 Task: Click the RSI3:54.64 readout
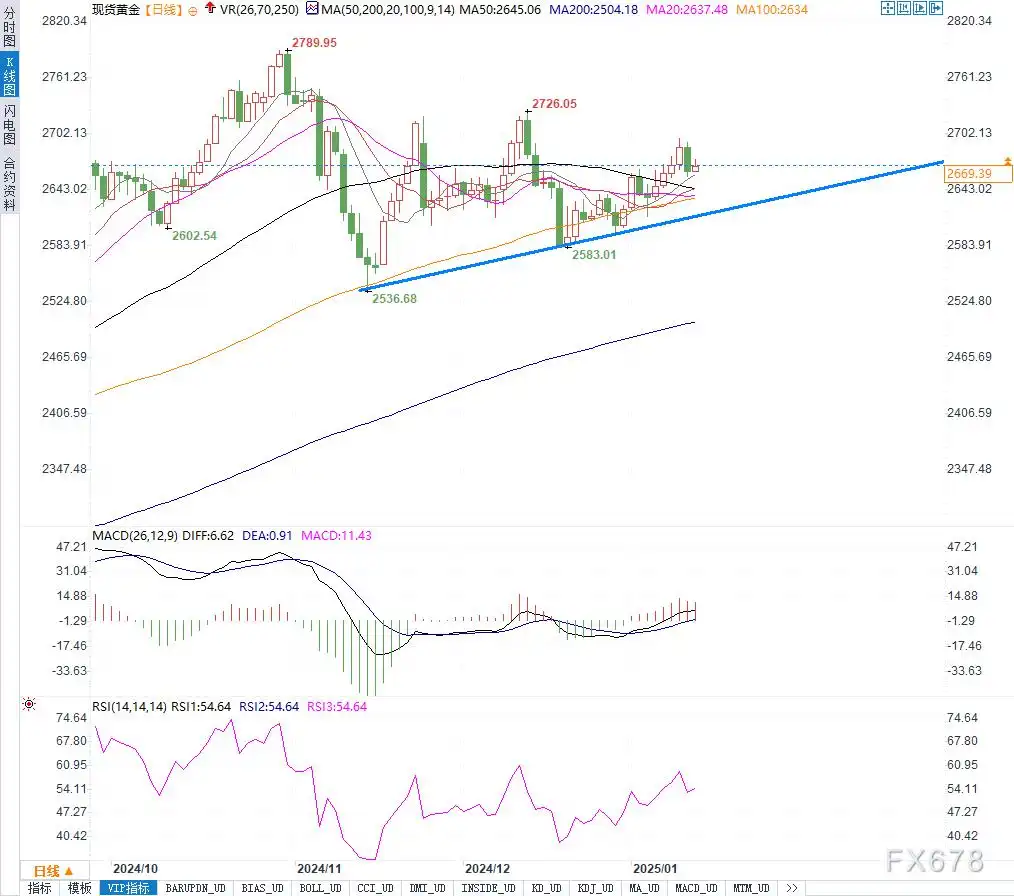pyautogui.click(x=337, y=707)
